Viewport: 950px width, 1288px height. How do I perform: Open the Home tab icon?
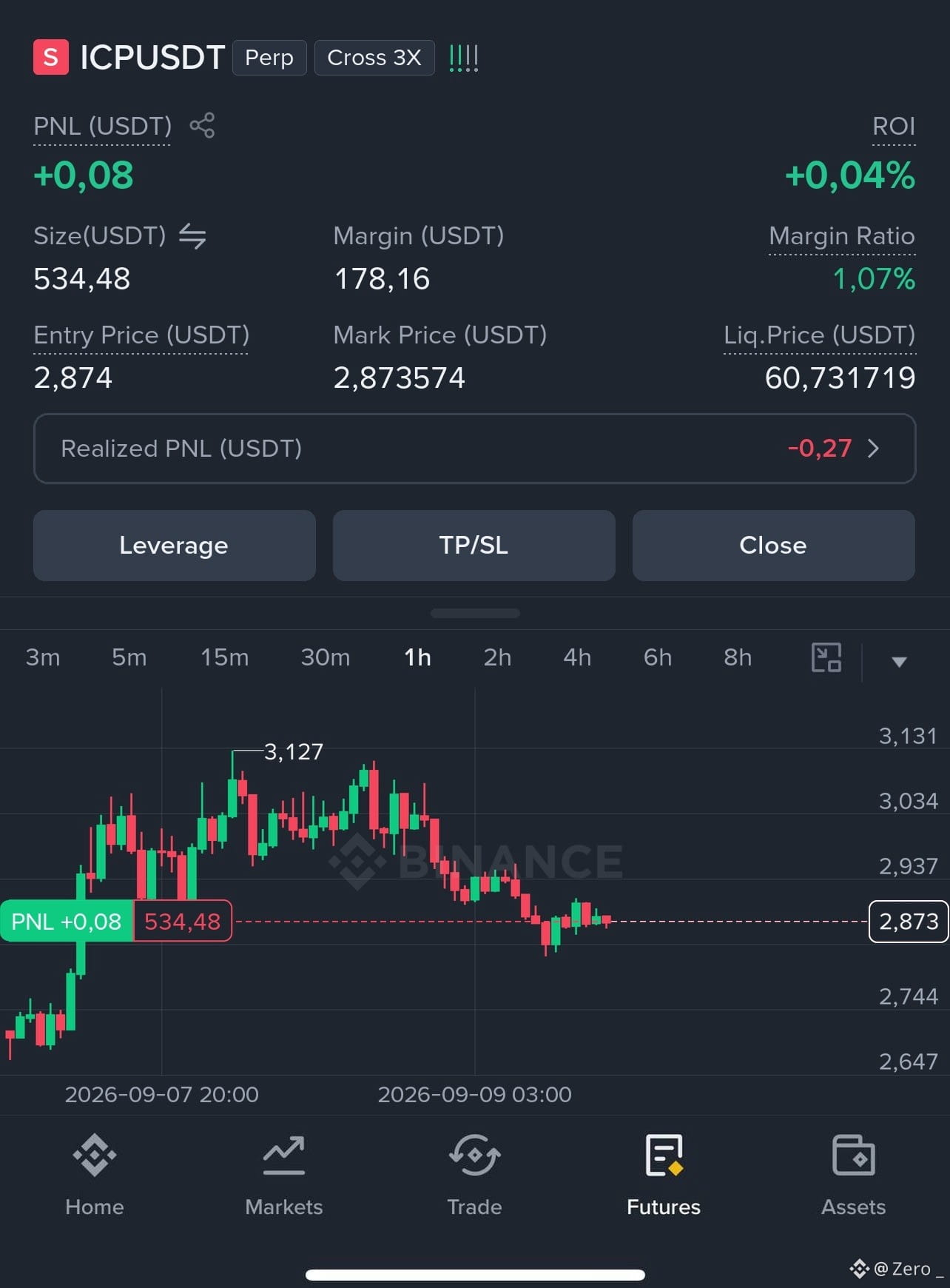point(95,1155)
